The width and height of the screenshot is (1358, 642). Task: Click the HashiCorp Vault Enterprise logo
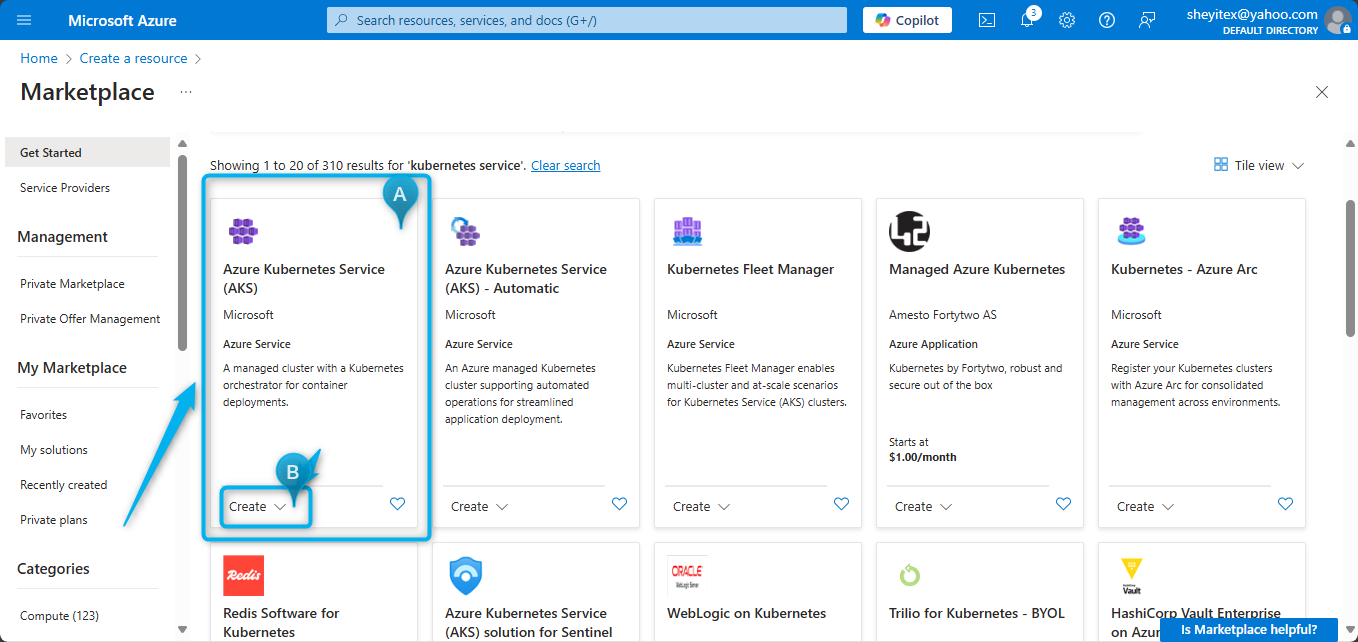coord(1131,575)
